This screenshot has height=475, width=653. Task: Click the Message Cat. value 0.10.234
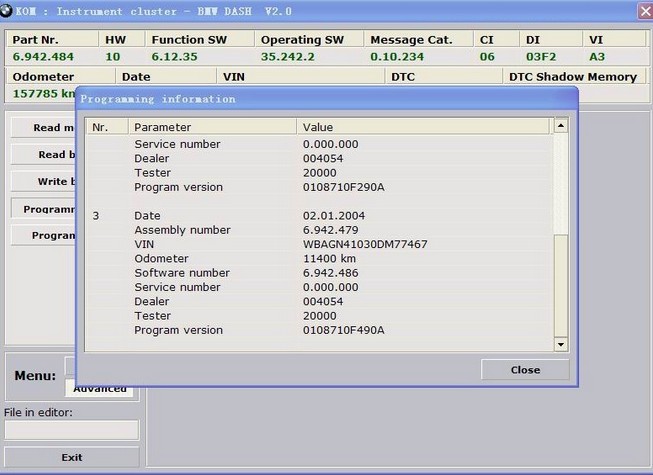point(397,57)
